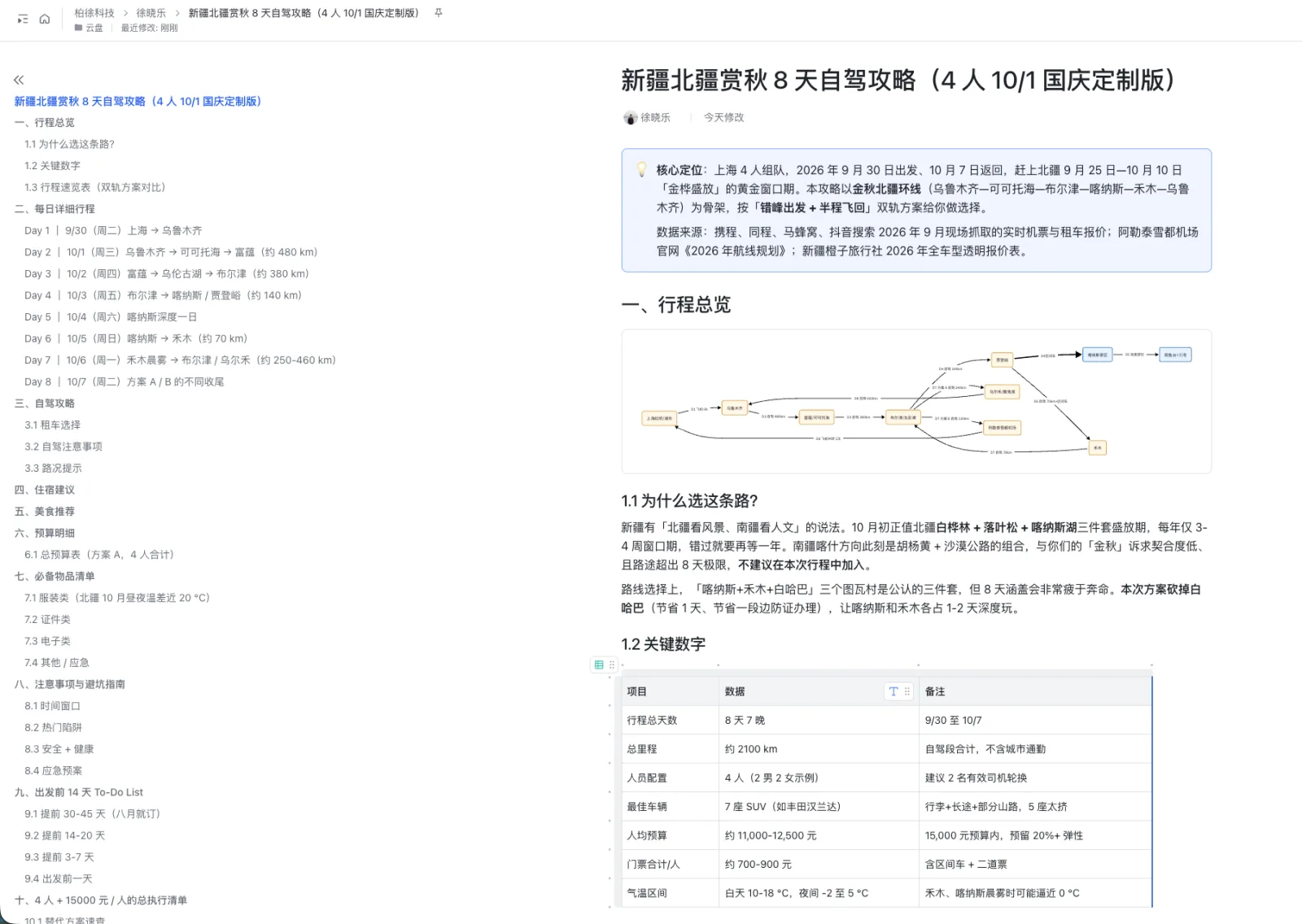
Task: Jump to 二、每日详细行程 section
Action: point(55,209)
